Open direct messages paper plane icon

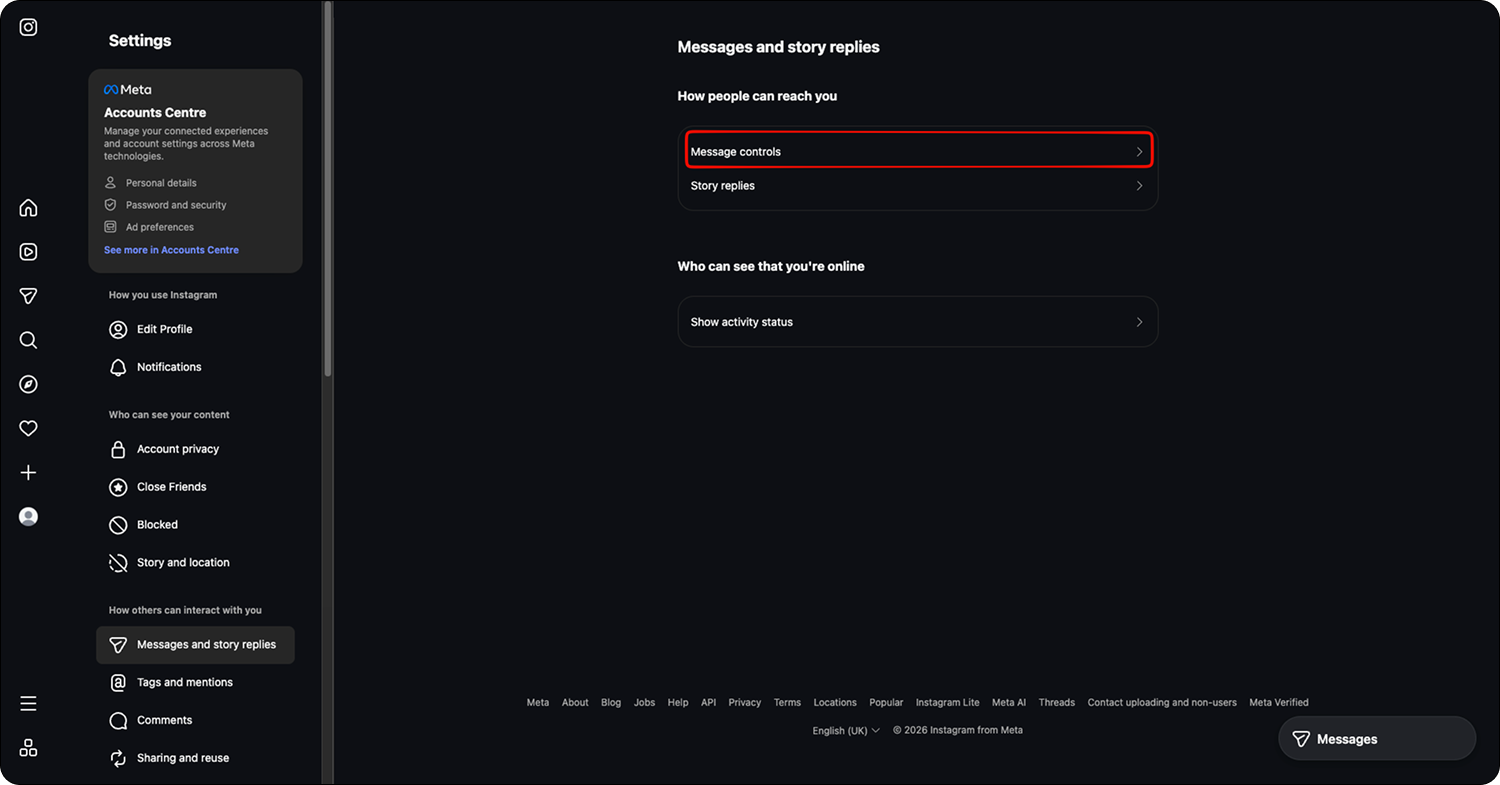(28, 296)
